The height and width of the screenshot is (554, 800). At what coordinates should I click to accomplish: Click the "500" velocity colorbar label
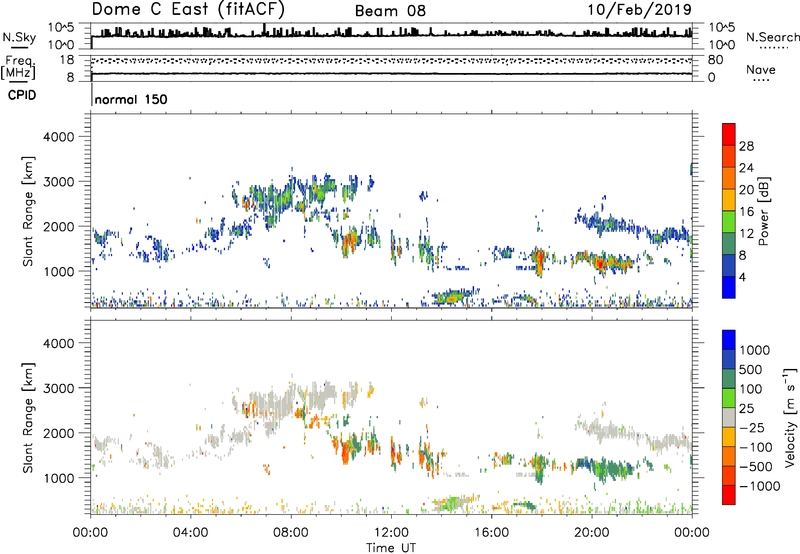751,370
